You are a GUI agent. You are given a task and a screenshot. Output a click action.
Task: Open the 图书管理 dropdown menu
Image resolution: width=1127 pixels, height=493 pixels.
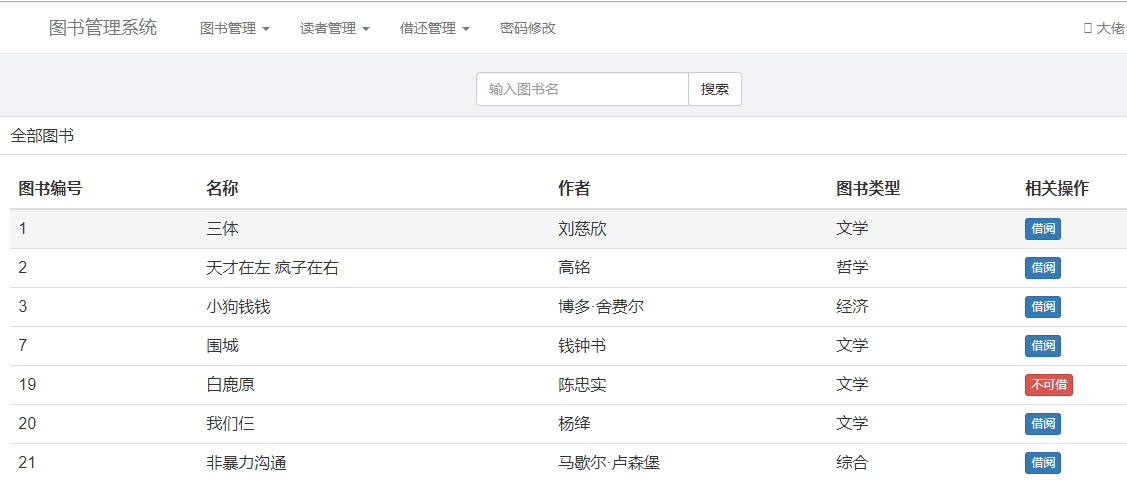(x=234, y=28)
